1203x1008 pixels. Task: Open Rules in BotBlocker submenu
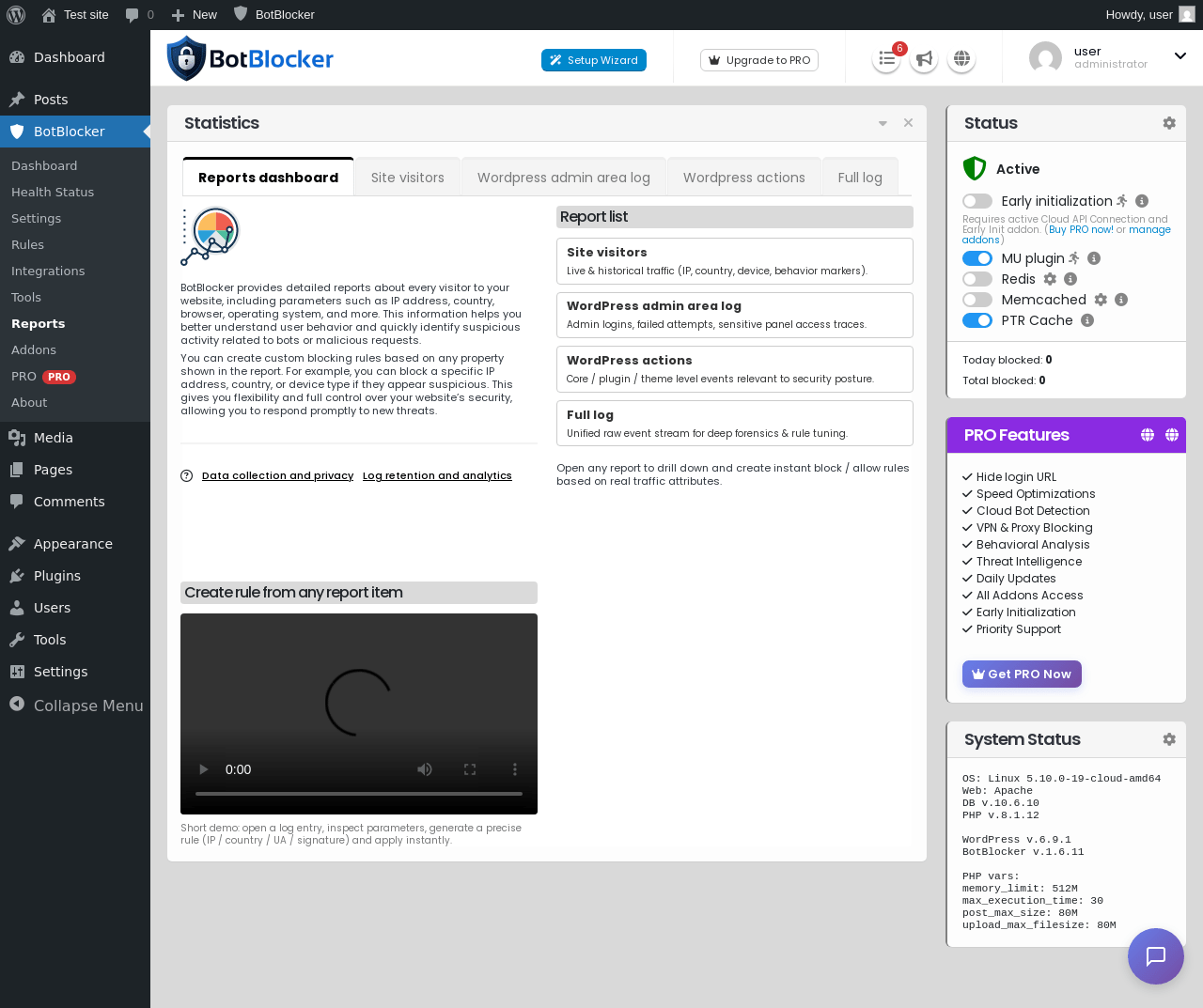point(28,244)
